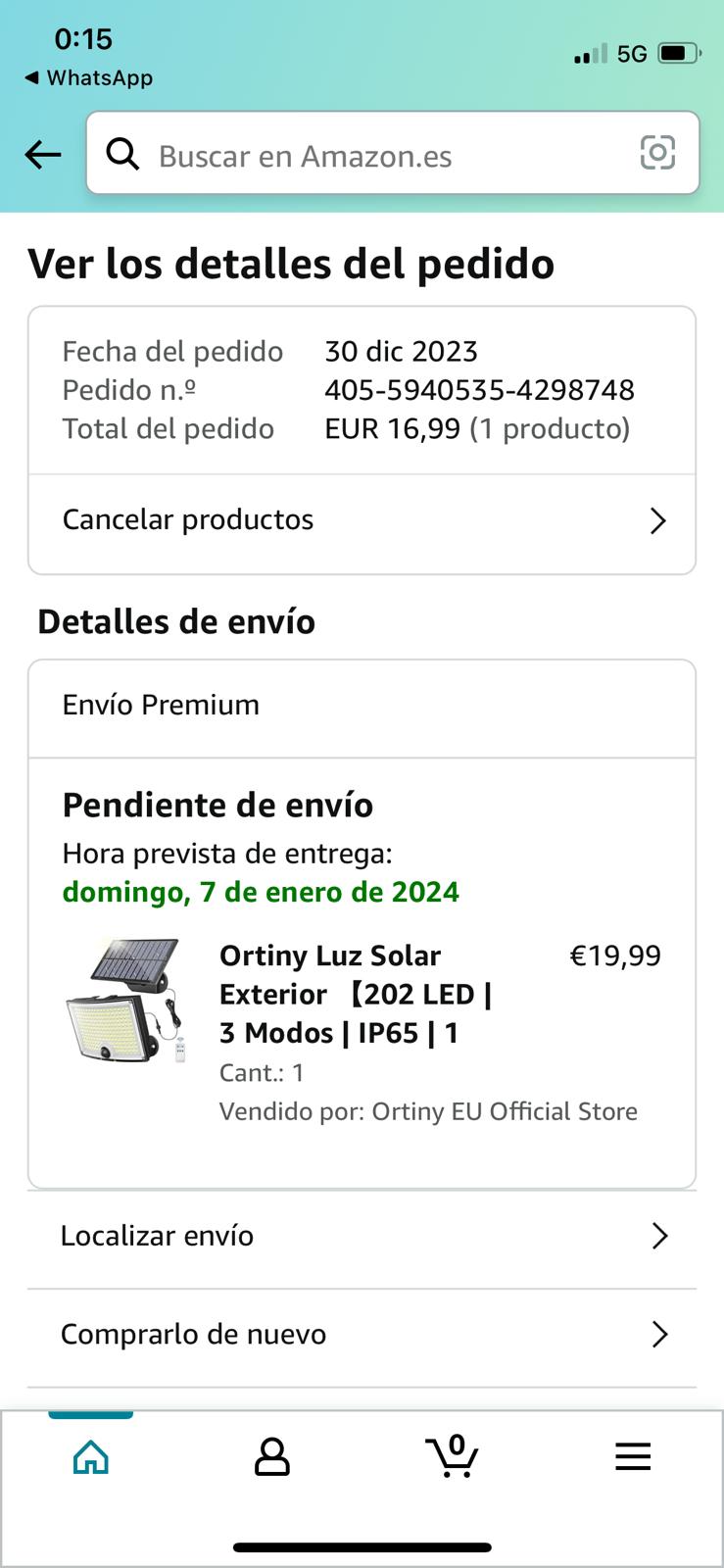Tap the magnifying glass search icon
The image size is (724, 1568).
coord(122,154)
